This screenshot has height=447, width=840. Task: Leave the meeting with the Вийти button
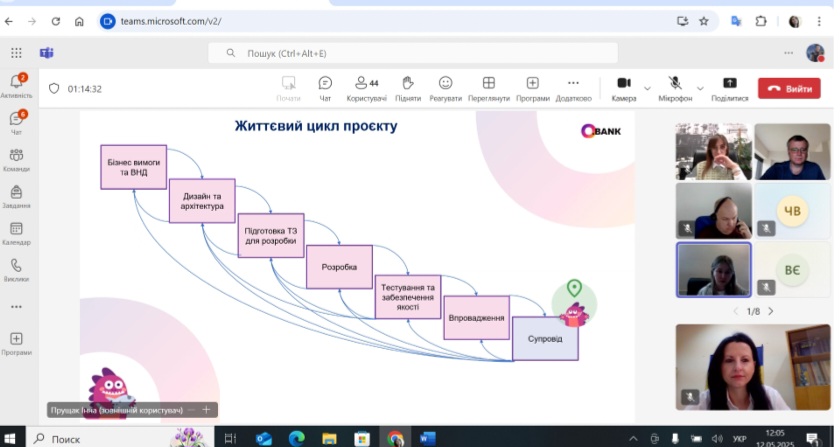[x=789, y=88]
